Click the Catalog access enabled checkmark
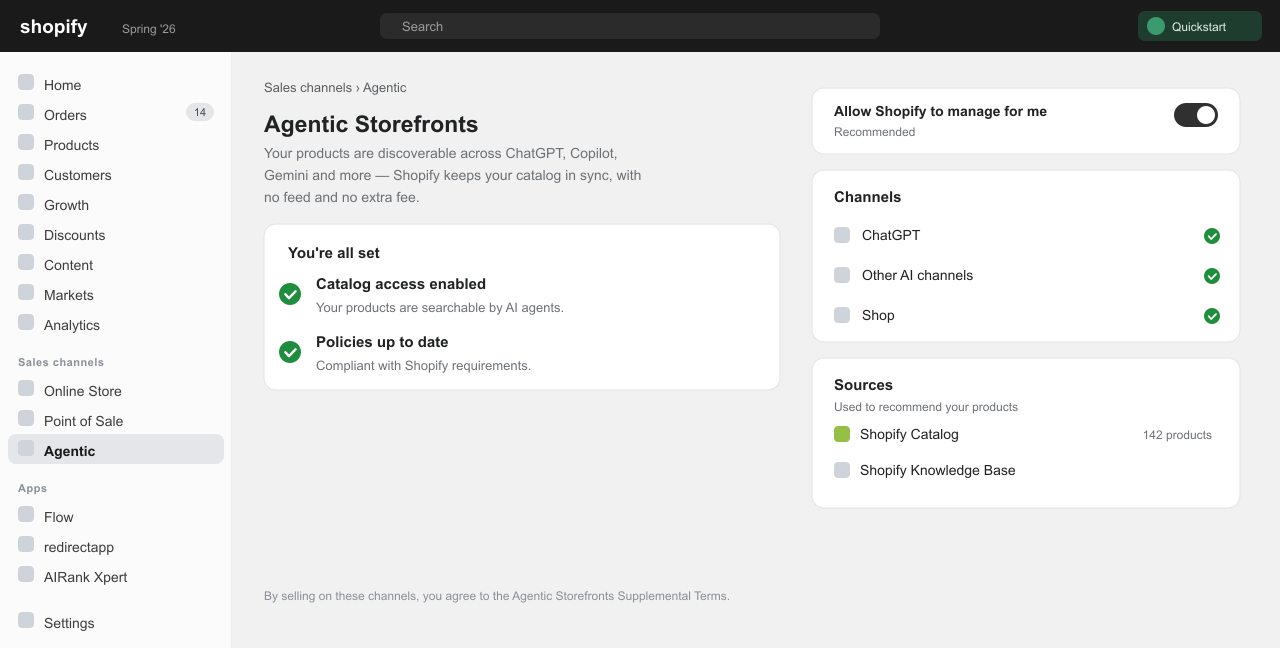Screen dimensions: 1280x648 [290, 294]
